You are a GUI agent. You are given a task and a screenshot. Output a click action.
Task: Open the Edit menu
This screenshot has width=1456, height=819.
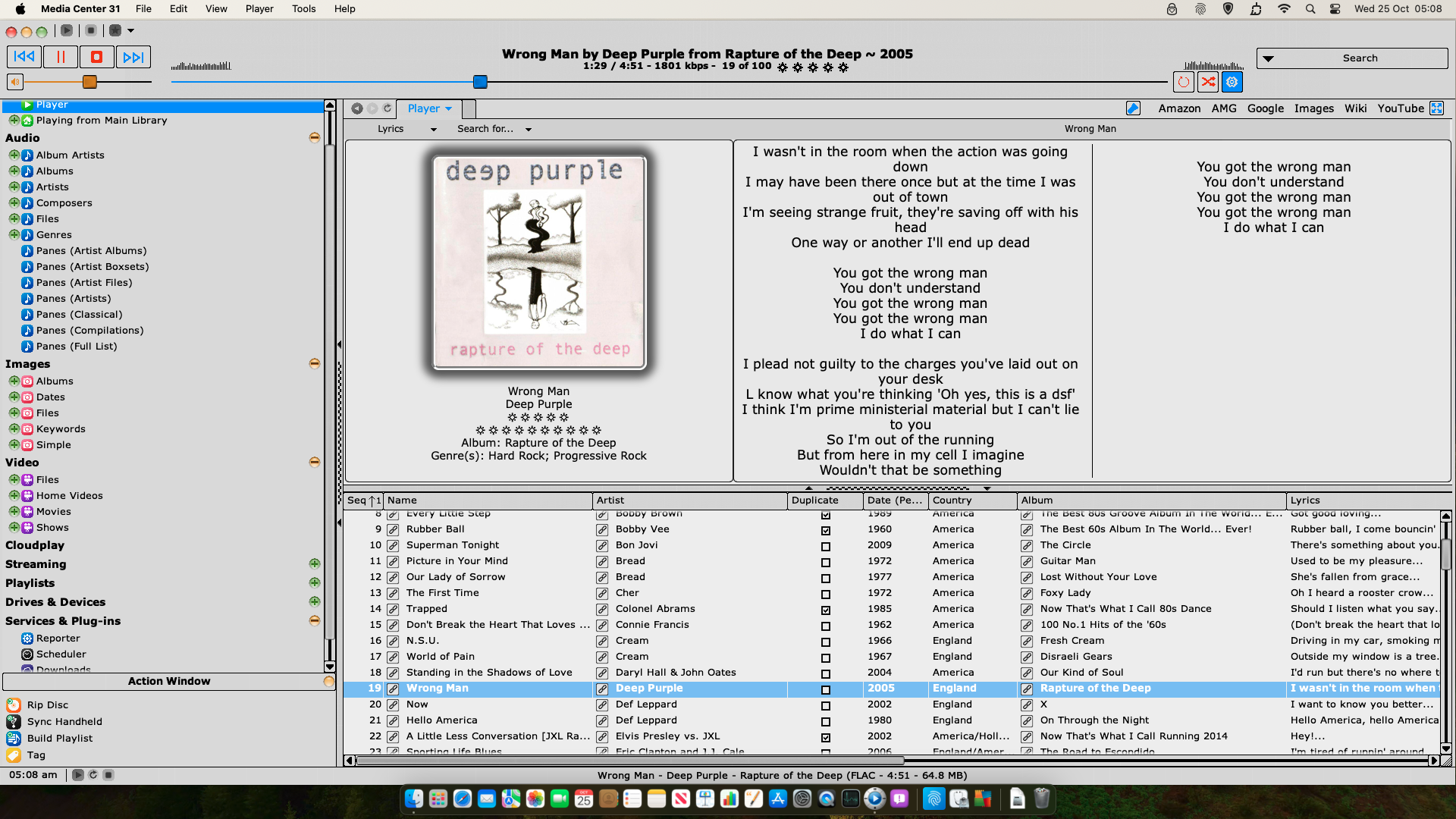(178, 9)
